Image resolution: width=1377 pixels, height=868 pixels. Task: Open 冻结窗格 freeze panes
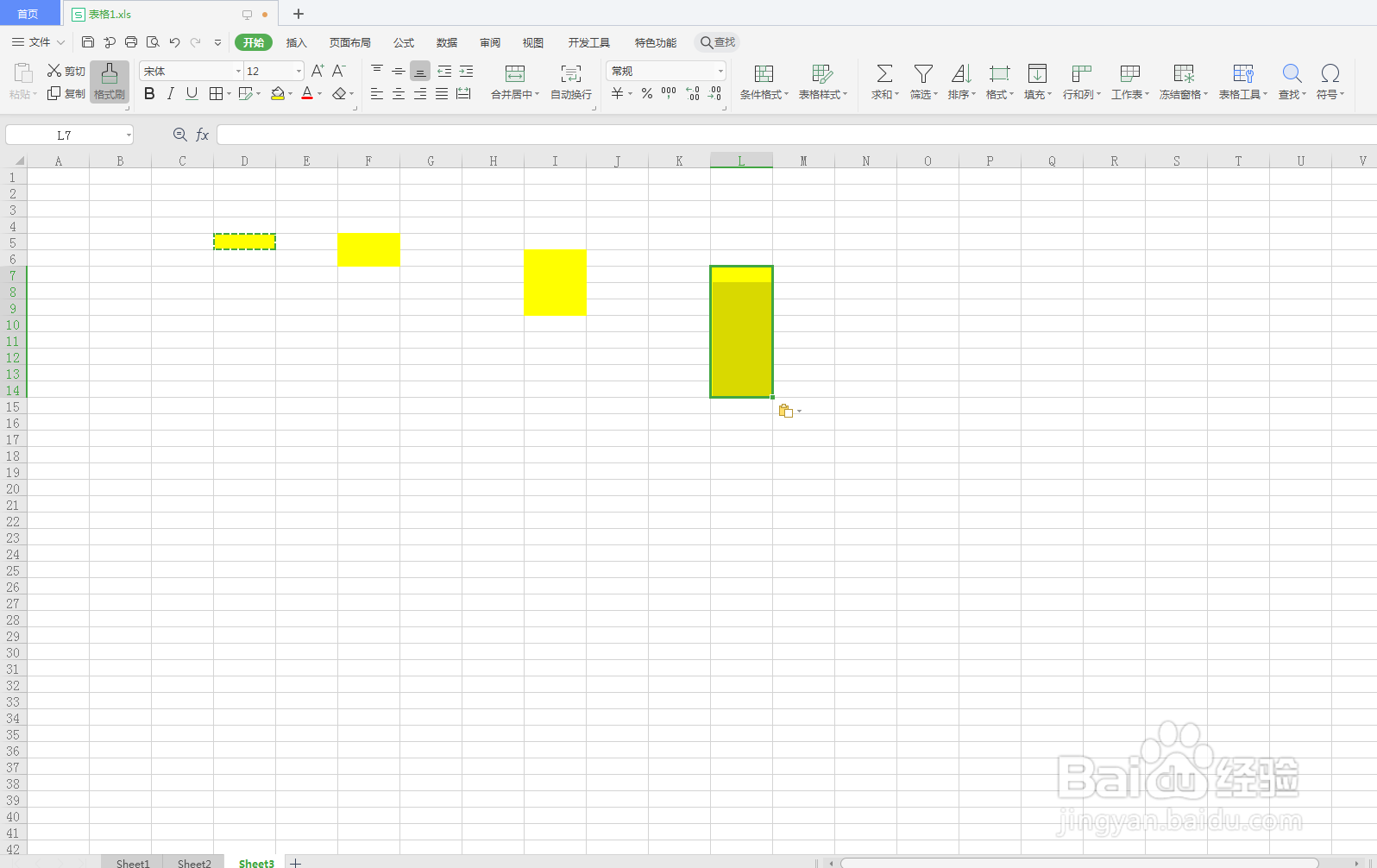(x=1184, y=82)
